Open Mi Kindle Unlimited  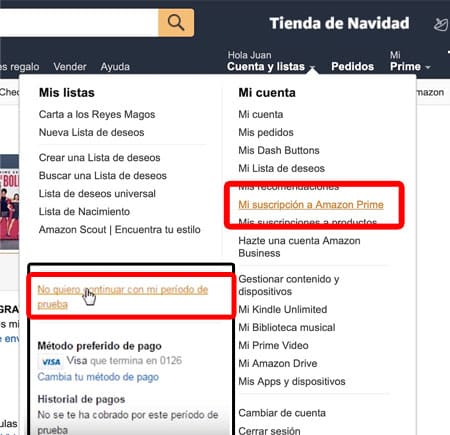coord(283,309)
